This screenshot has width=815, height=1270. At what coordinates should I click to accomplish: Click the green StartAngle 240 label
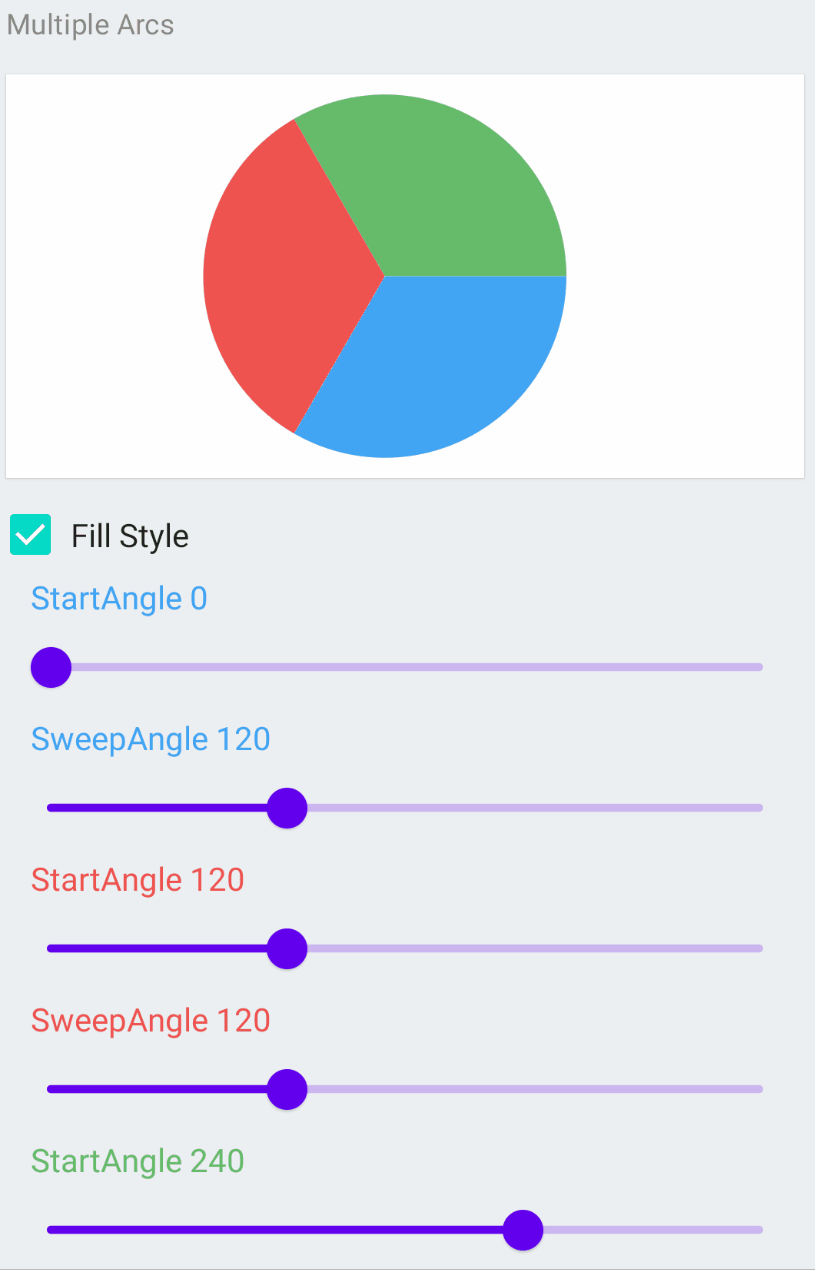click(138, 1161)
